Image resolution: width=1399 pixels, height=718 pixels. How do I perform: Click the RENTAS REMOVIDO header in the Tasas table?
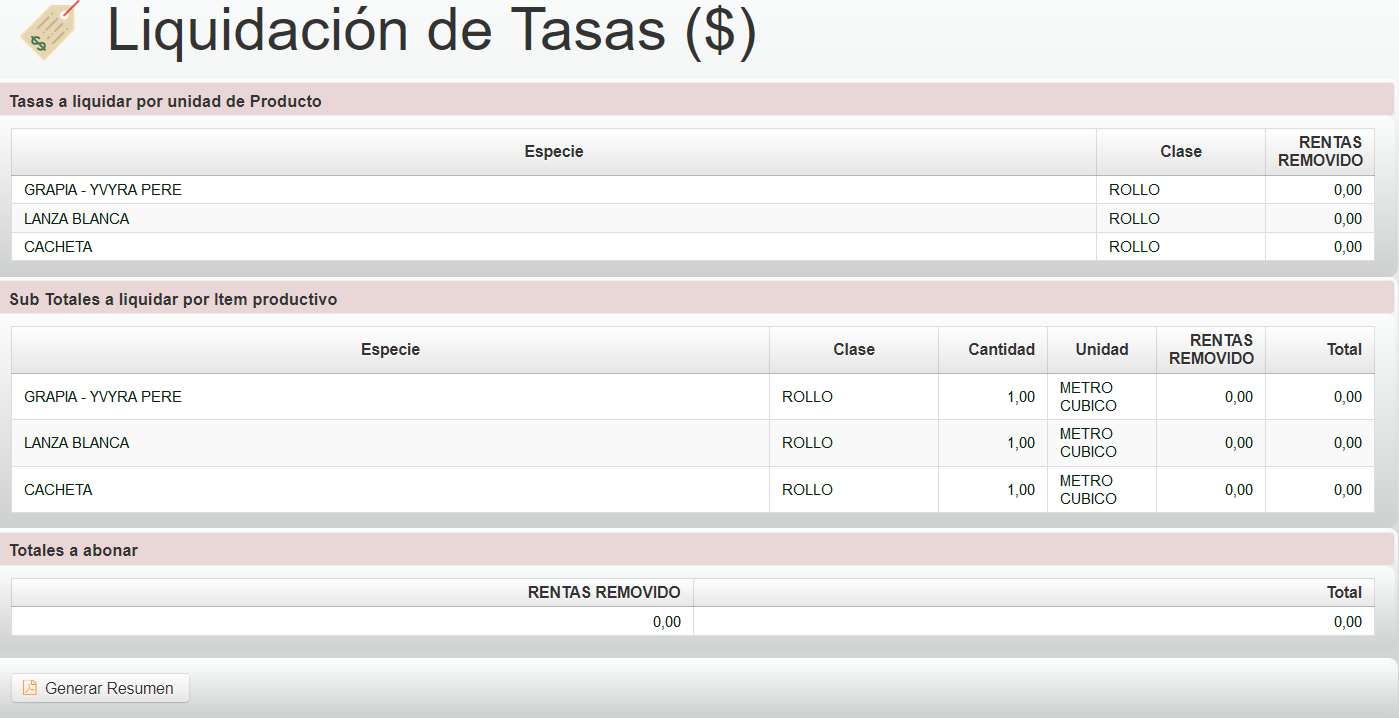coord(1320,152)
